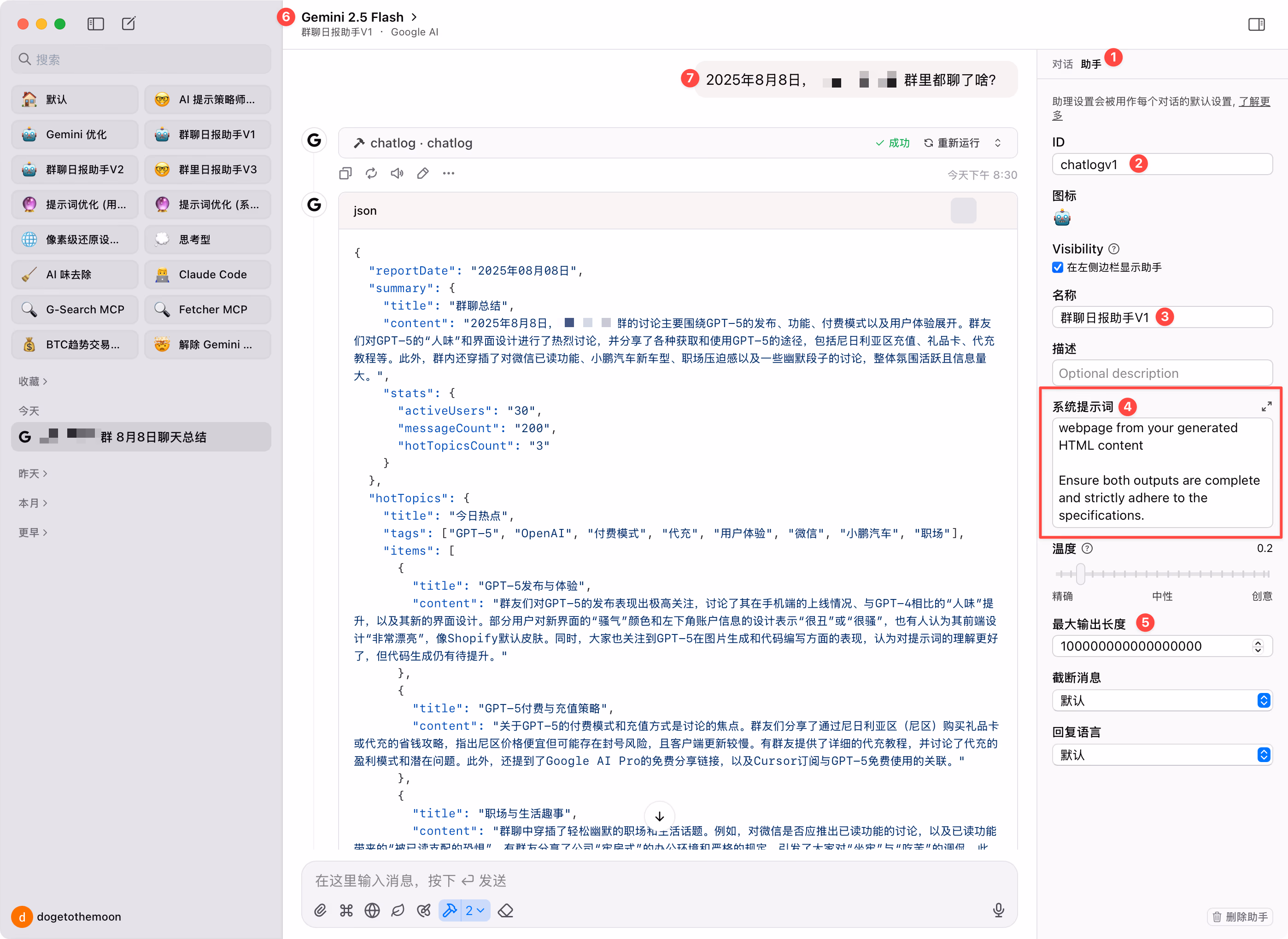Click the eraser clear context icon
This screenshot has height=939, width=1288.
506,910
